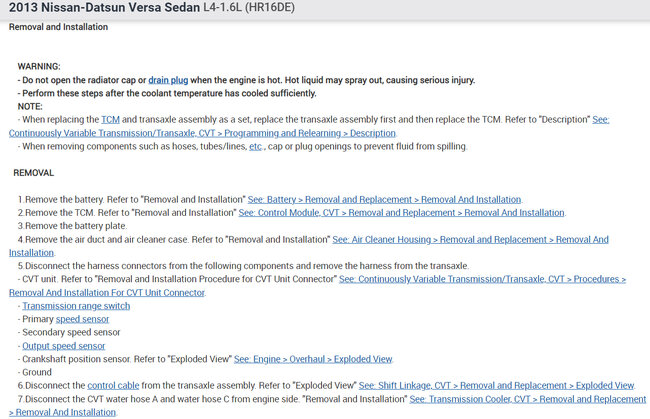
Task: Click the bold "Removal and Installation" page heading
Action: point(58,27)
